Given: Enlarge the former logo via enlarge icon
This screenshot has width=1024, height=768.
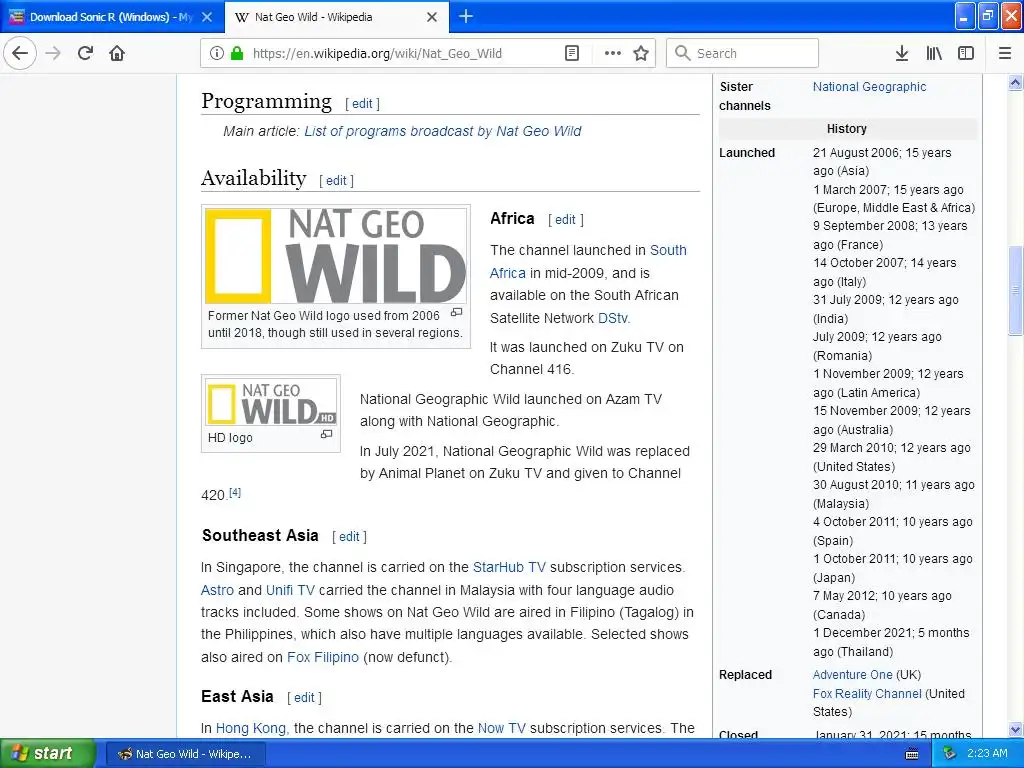Looking at the screenshot, I should coord(456,312).
